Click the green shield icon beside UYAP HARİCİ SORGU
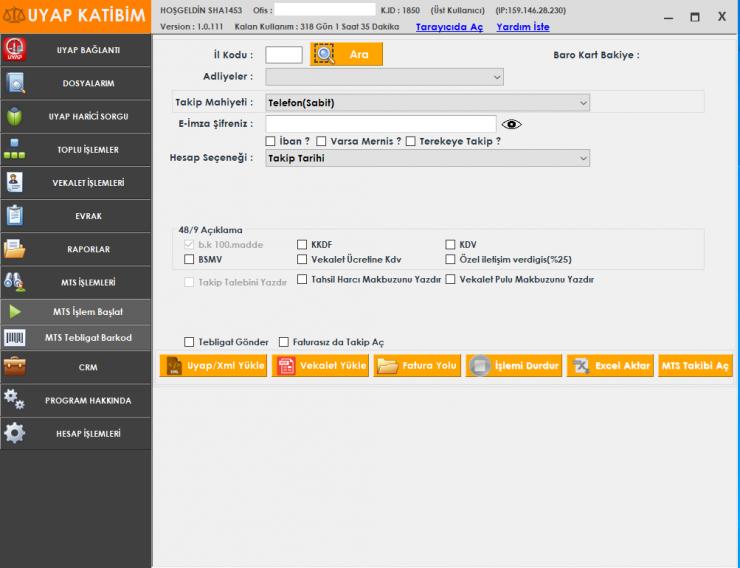This screenshot has height=568, width=740. coord(15,117)
